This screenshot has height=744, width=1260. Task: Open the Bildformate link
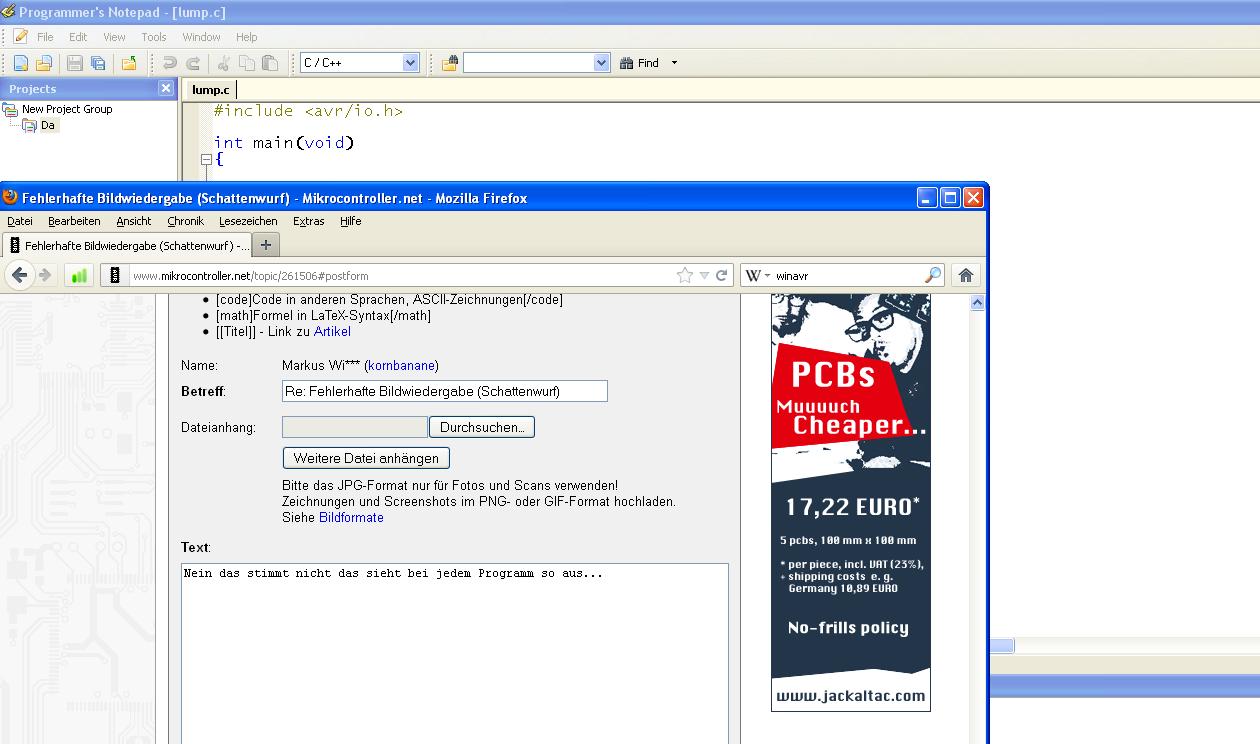[351, 517]
